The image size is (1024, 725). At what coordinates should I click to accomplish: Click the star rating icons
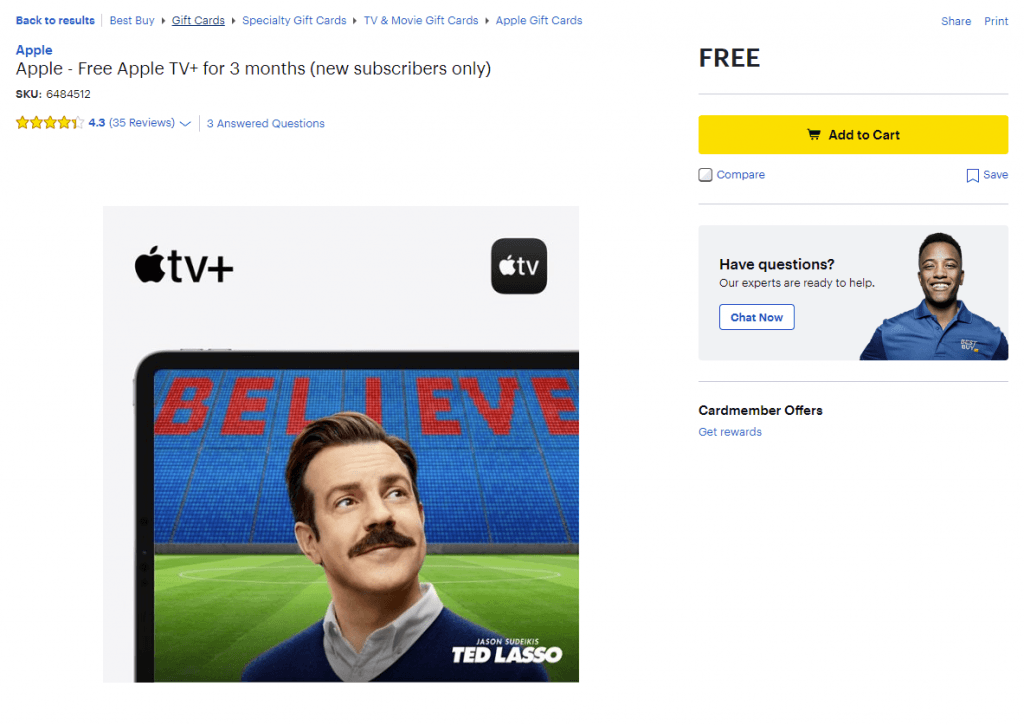[x=50, y=123]
